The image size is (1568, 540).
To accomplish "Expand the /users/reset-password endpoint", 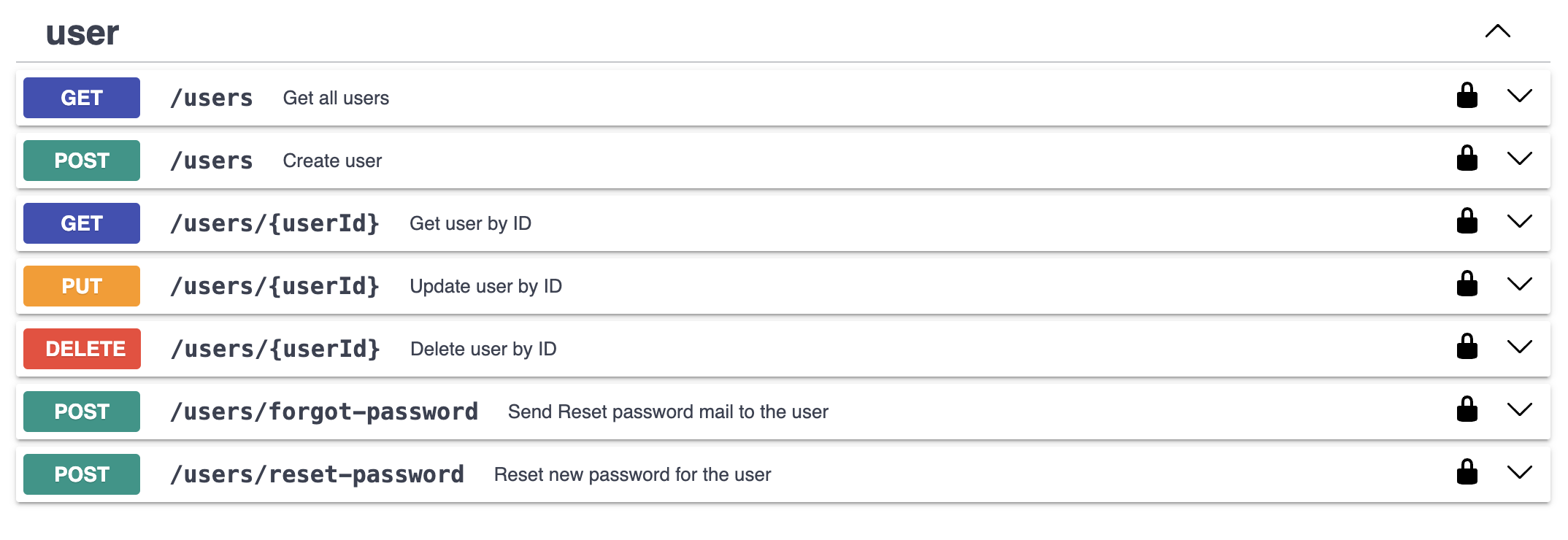I will pos(1519,474).
